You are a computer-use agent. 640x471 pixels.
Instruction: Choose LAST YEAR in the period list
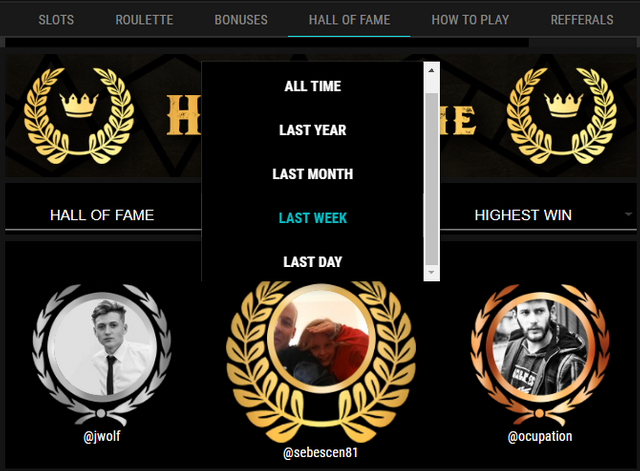pos(313,130)
